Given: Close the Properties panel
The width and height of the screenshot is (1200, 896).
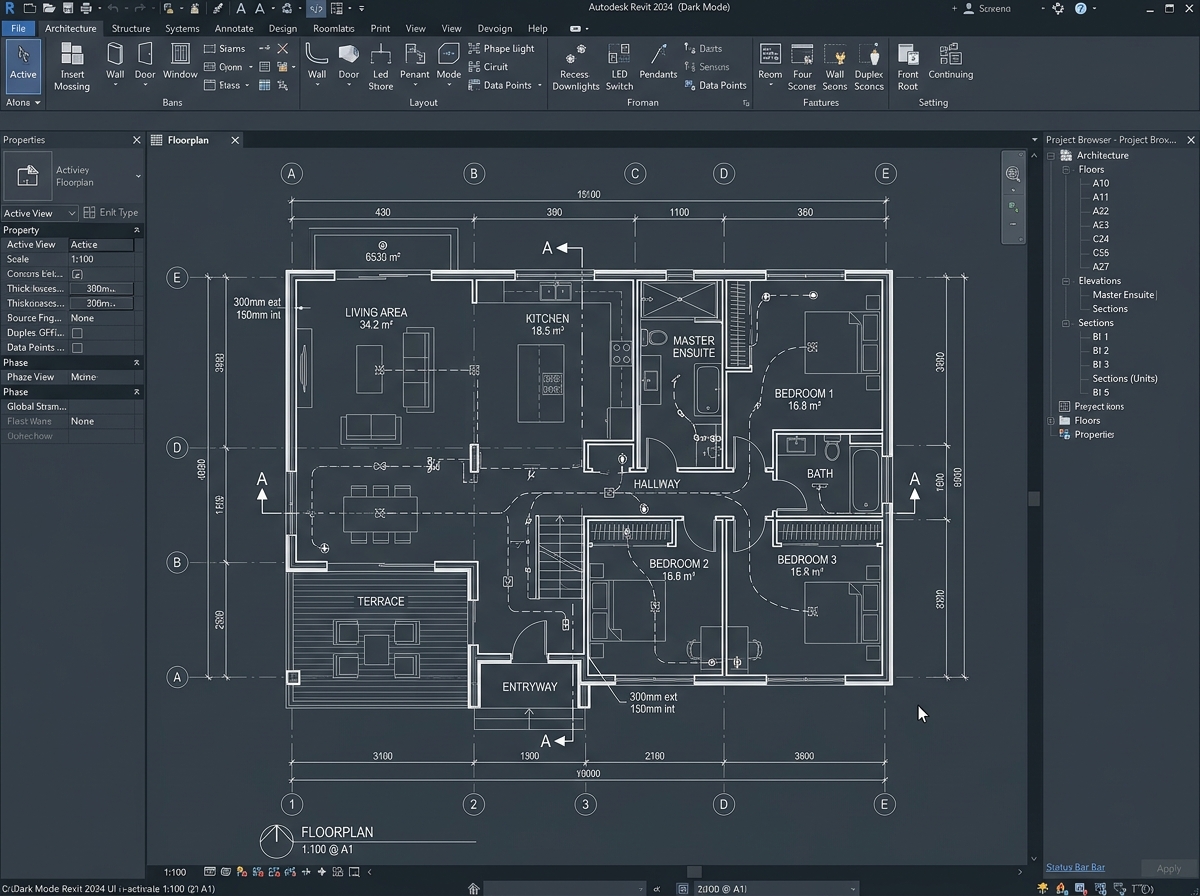Looking at the screenshot, I should click(x=137, y=141).
